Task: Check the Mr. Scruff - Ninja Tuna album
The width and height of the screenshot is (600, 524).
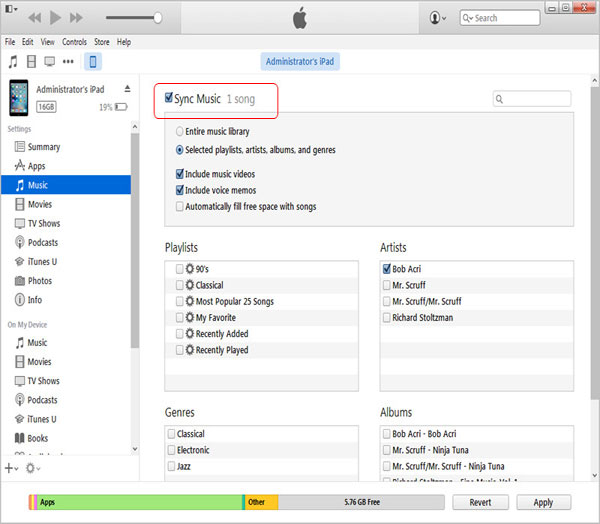Action: (386, 450)
